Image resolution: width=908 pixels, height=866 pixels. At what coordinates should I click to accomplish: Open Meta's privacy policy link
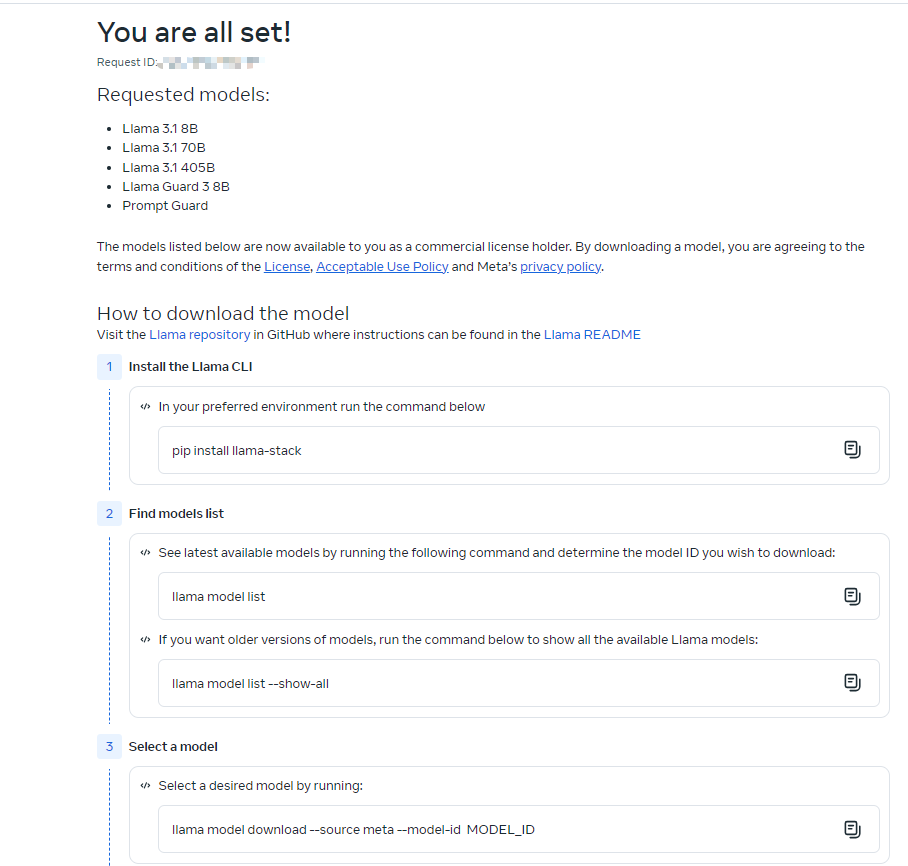(560, 267)
